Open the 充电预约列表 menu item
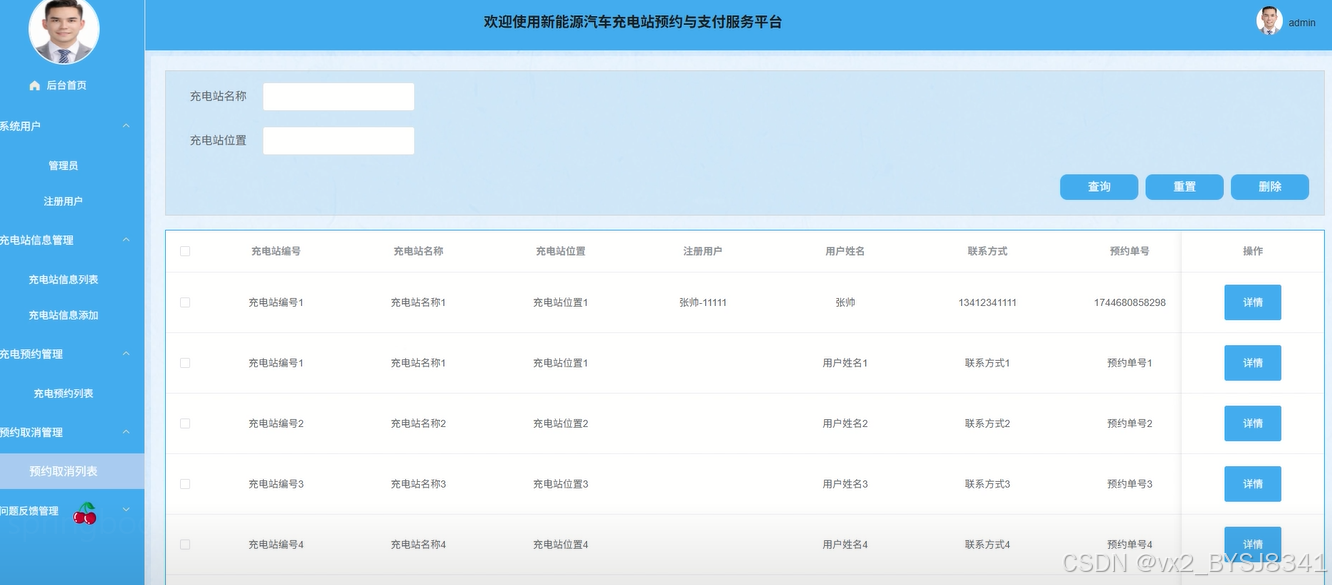 tap(63, 394)
